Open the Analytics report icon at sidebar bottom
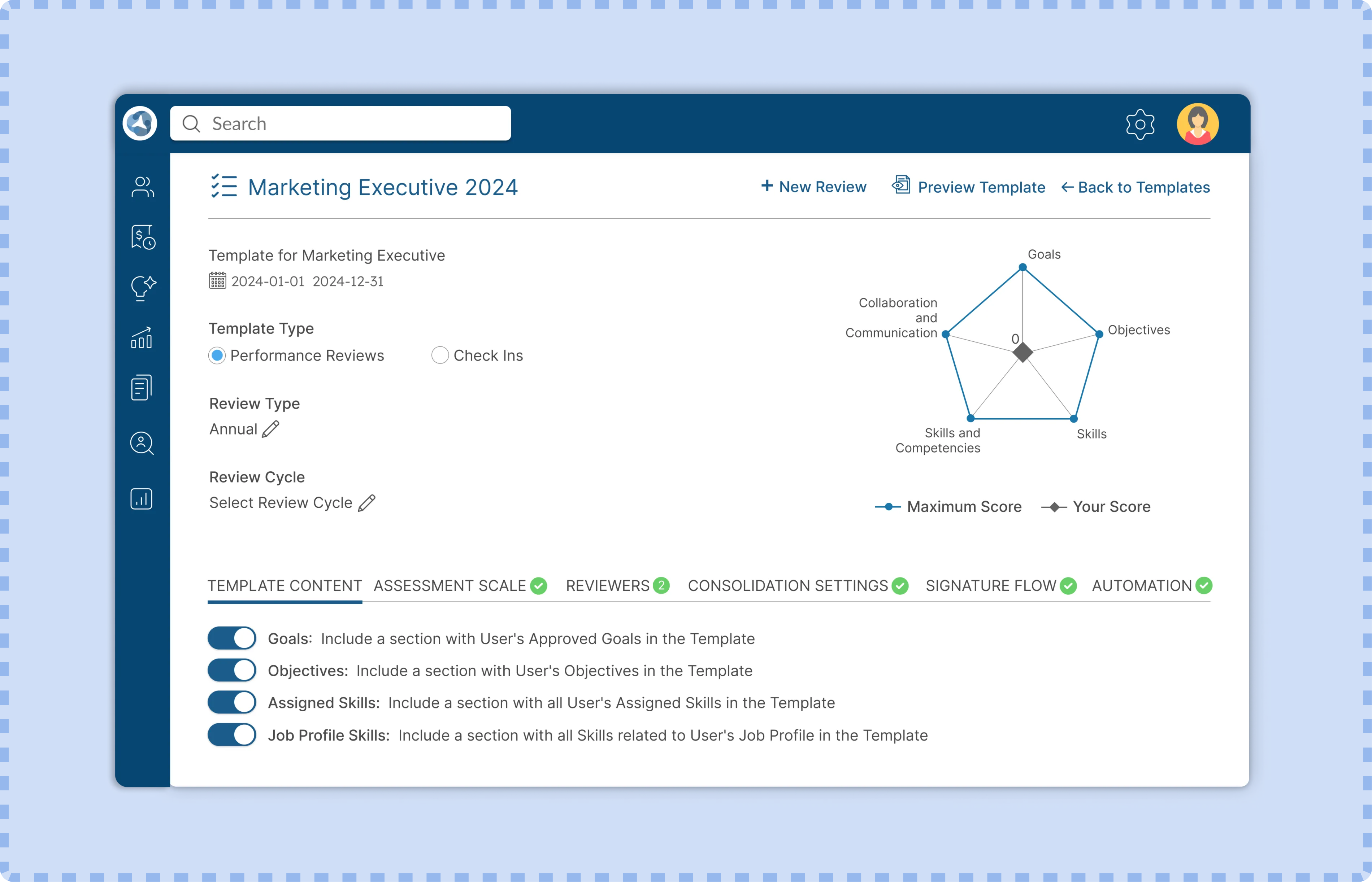This screenshot has height=882, width=1372. point(142,498)
